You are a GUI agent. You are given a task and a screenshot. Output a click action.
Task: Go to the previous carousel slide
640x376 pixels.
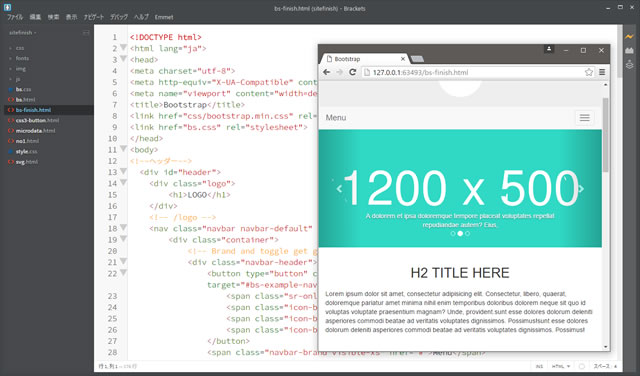click(x=339, y=189)
